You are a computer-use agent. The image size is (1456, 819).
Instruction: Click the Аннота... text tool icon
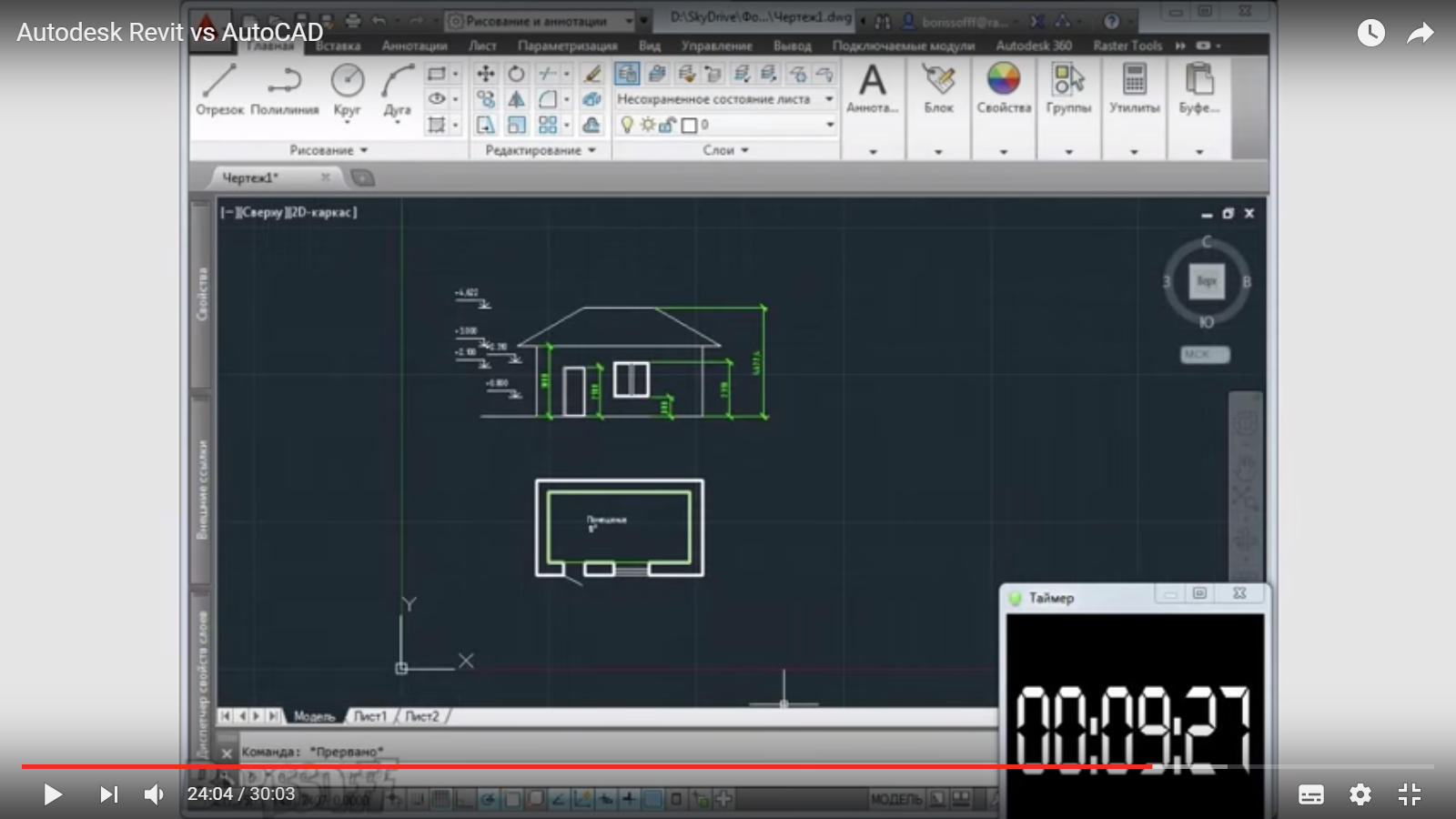click(872, 88)
